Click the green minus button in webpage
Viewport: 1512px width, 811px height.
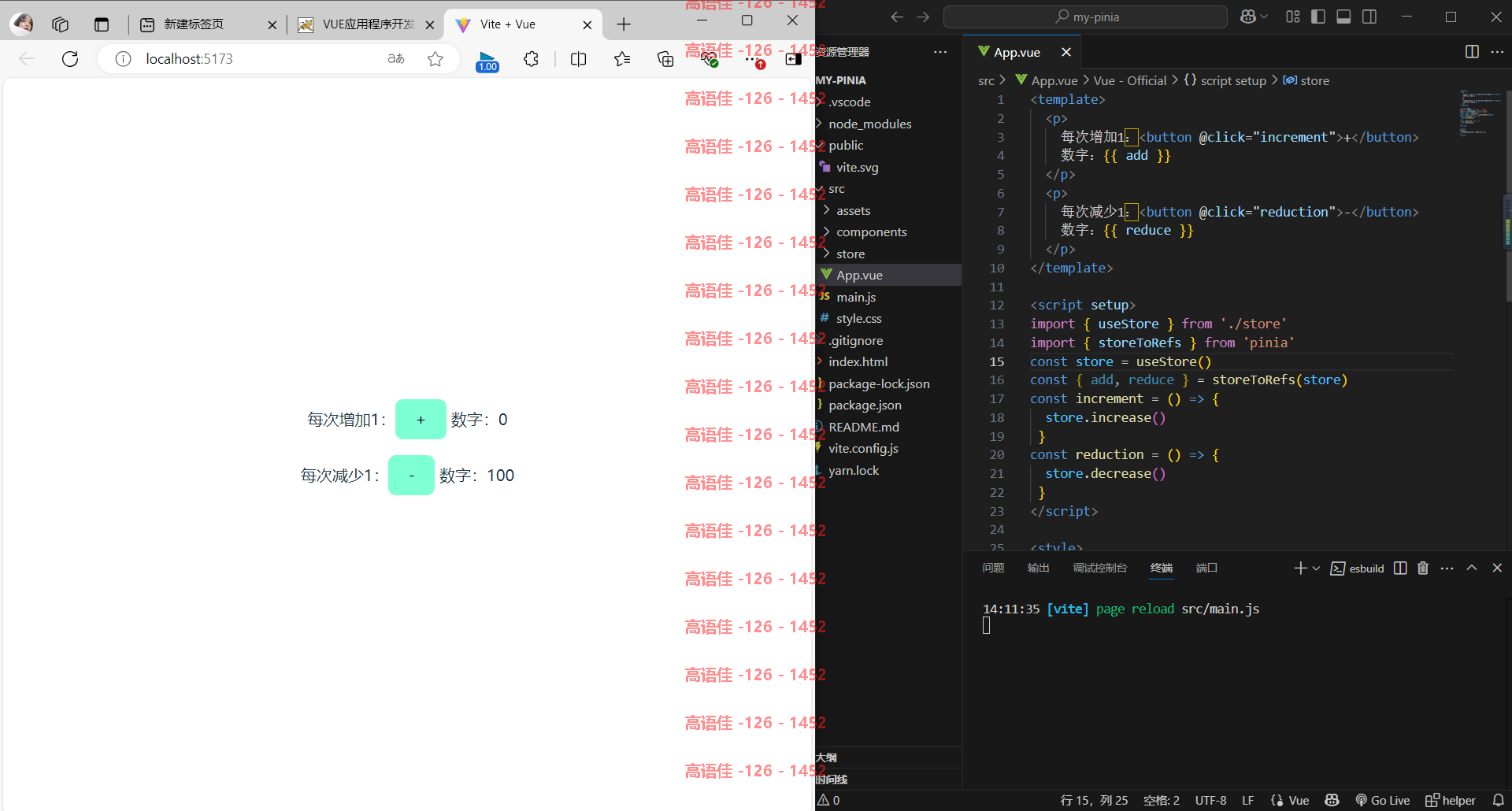coord(411,476)
